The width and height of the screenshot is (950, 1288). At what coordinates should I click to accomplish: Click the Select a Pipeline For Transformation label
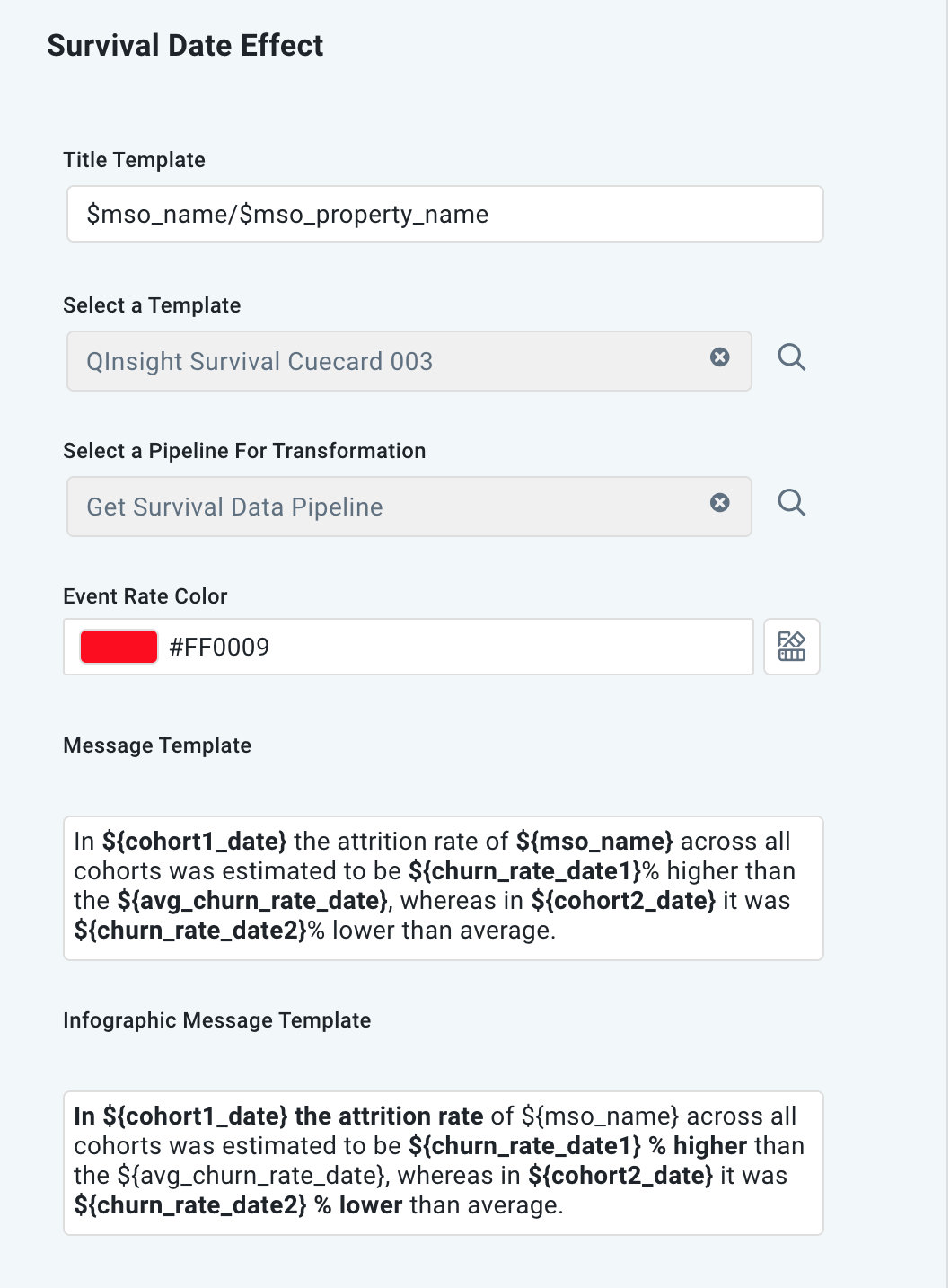point(243,451)
